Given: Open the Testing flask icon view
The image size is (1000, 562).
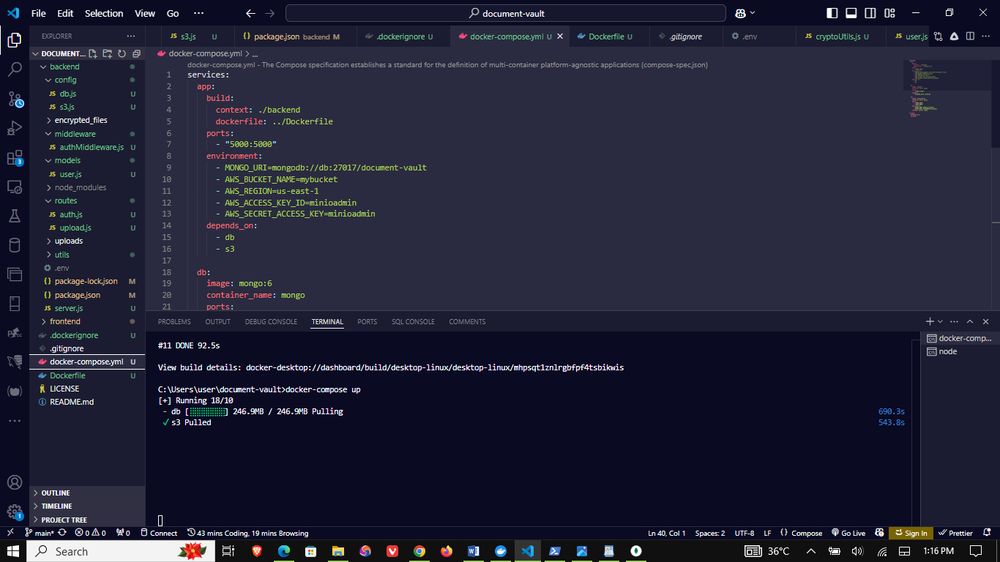Looking at the screenshot, I should 14,216.
